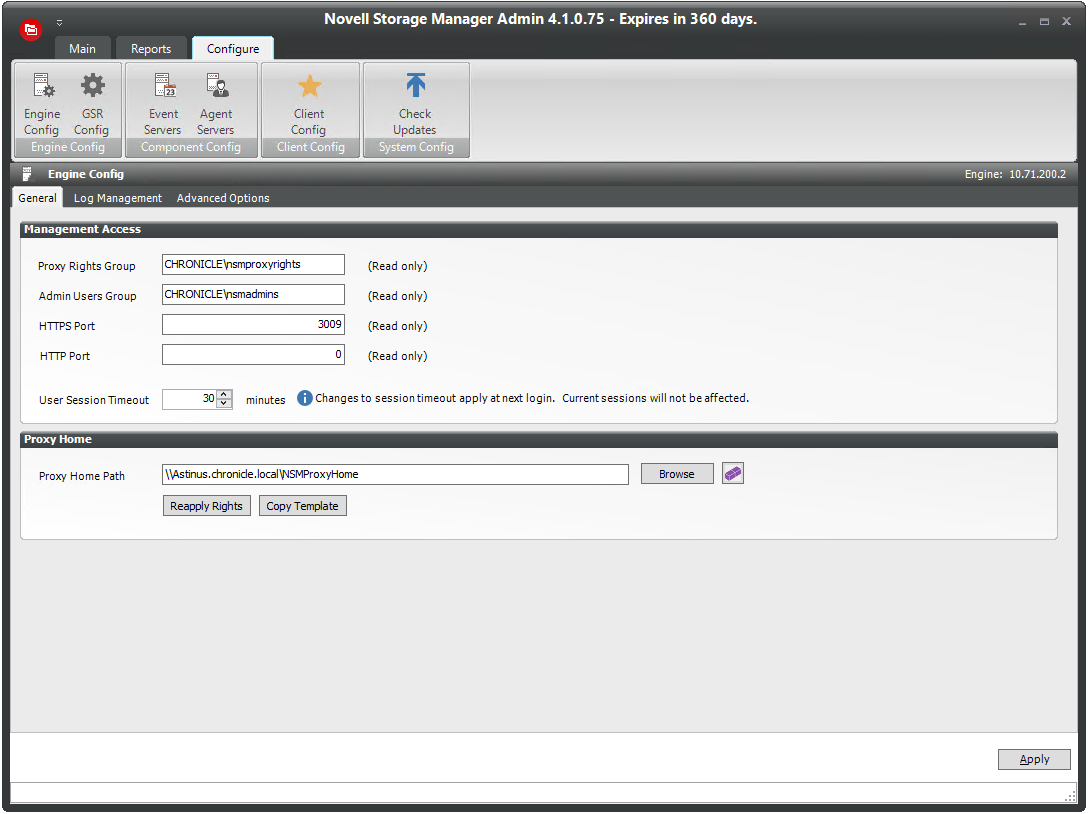The height and width of the screenshot is (814, 1088).
Task: Click the Admin Users Group field
Action: [253, 294]
